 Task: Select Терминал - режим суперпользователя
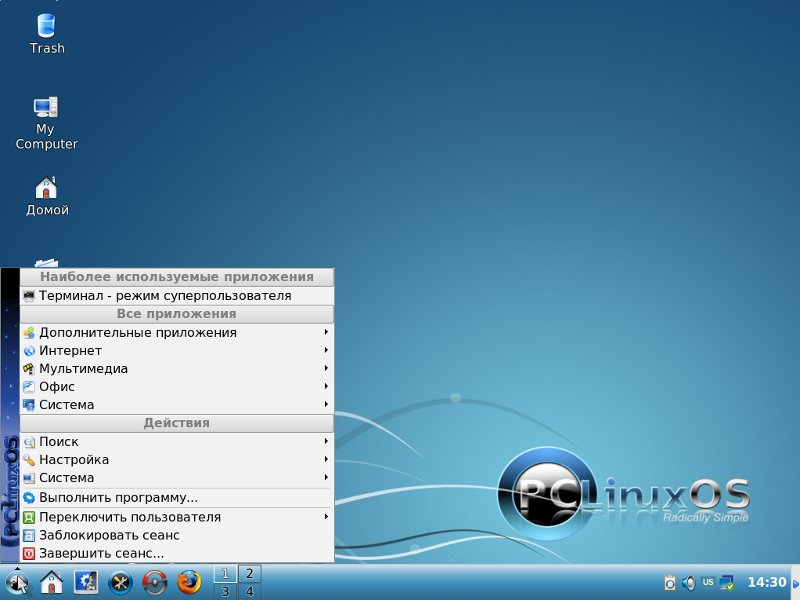click(x=165, y=296)
